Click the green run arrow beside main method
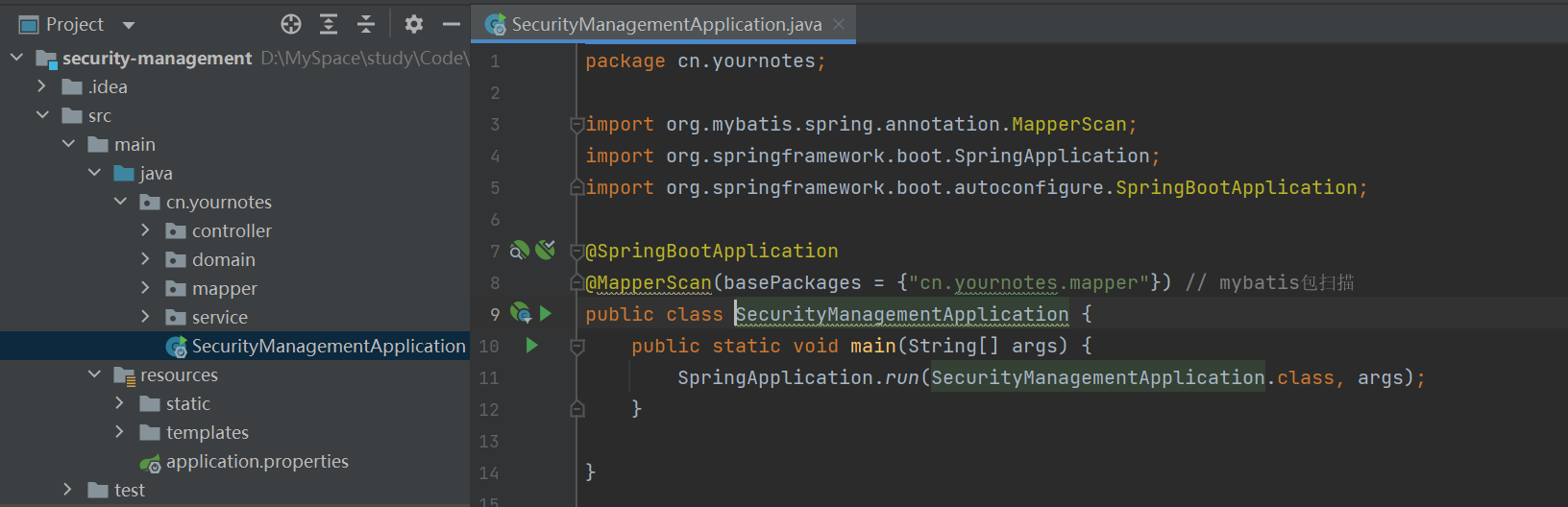Image resolution: width=1568 pixels, height=507 pixels. pyautogui.click(x=532, y=346)
